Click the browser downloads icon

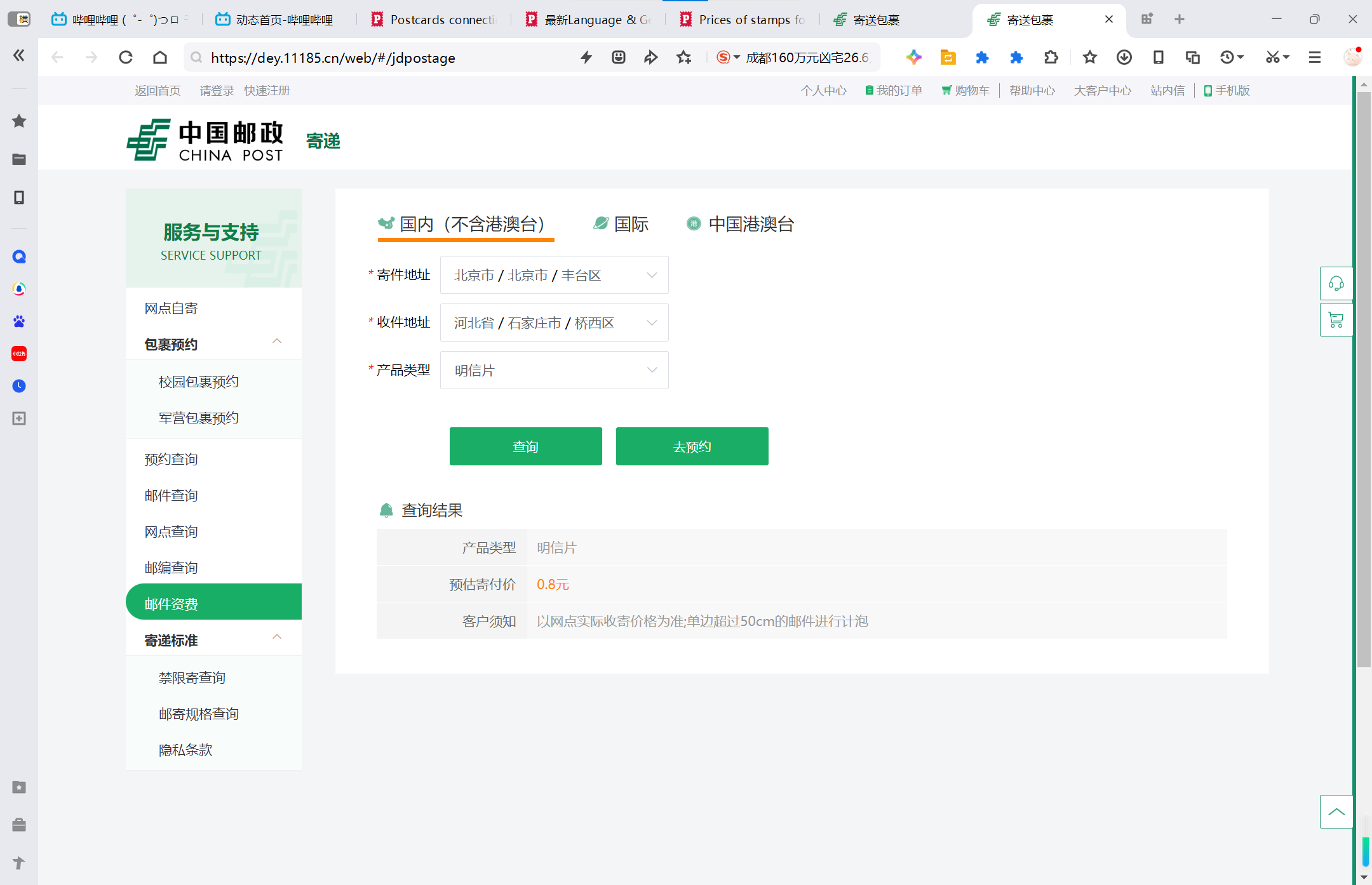click(x=1124, y=58)
